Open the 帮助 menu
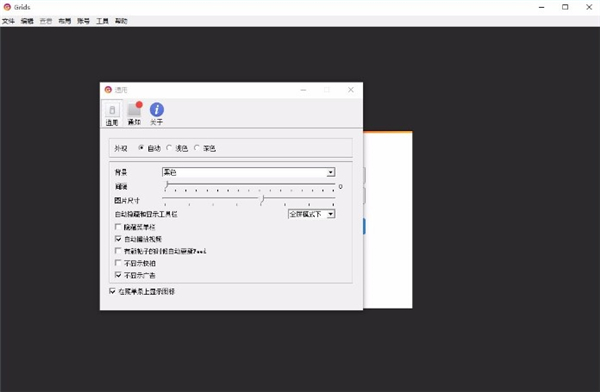Viewport: 600px width, 392px height. click(x=121, y=21)
